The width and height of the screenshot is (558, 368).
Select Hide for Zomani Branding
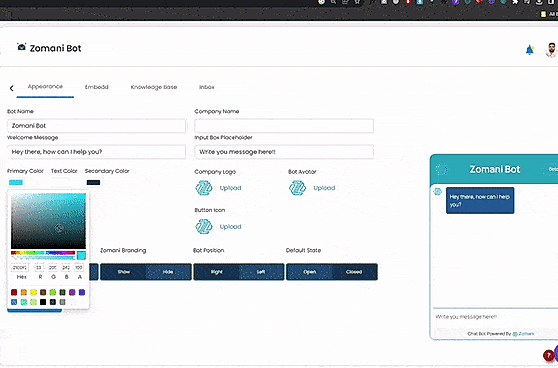[168, 272]
